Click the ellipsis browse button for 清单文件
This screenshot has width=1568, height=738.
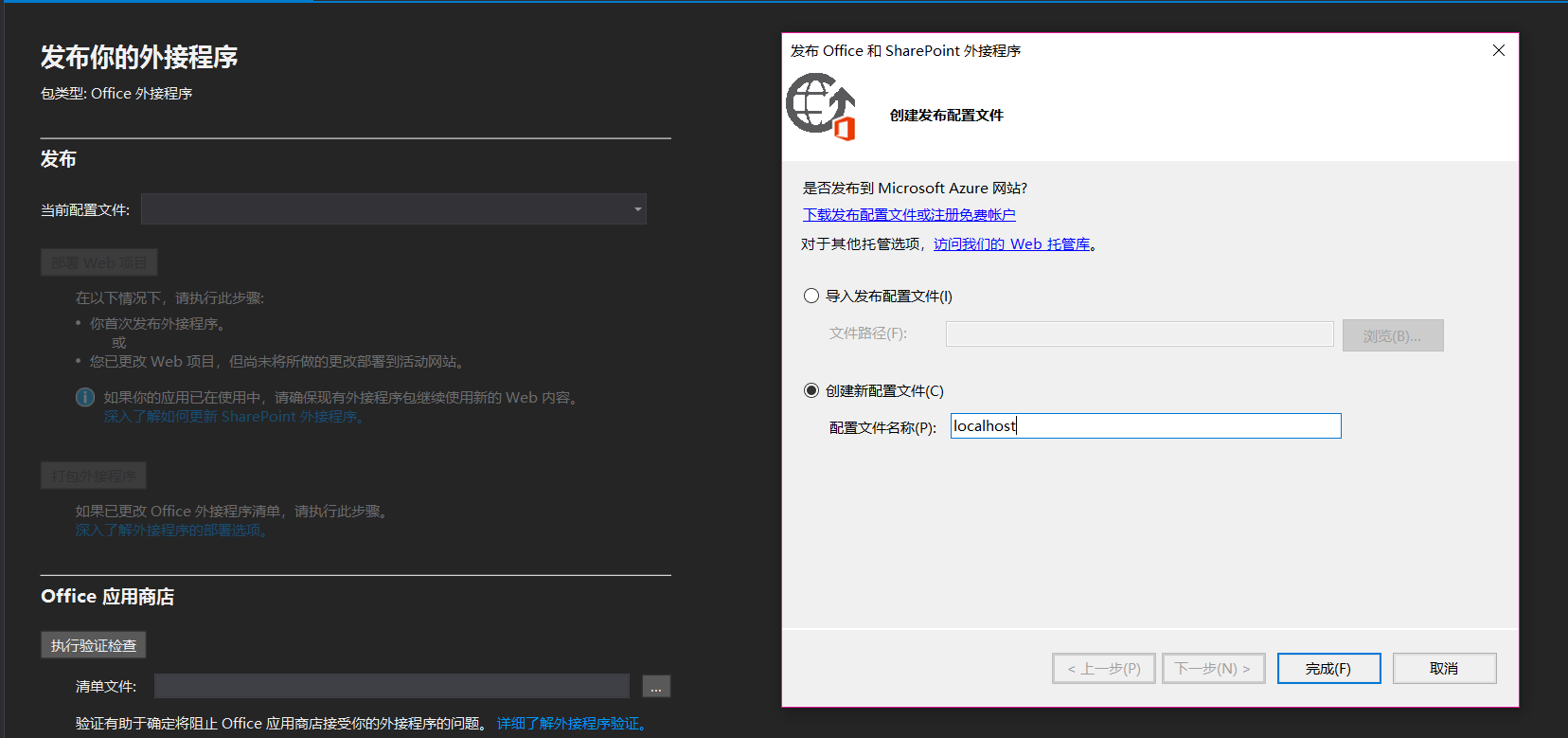tap(656, 686)
